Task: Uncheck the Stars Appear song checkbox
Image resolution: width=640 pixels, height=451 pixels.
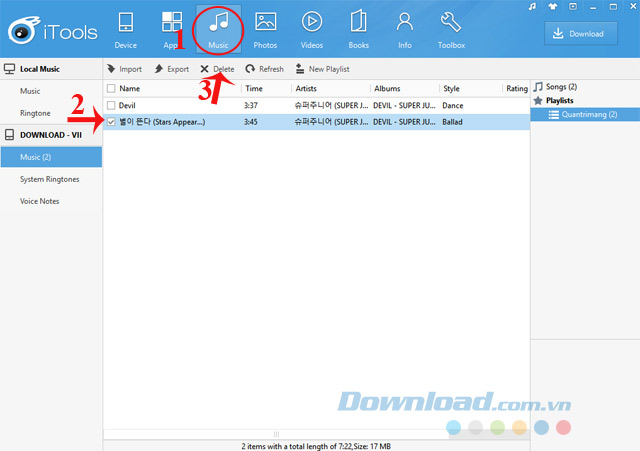Action: tap(111, 122)
